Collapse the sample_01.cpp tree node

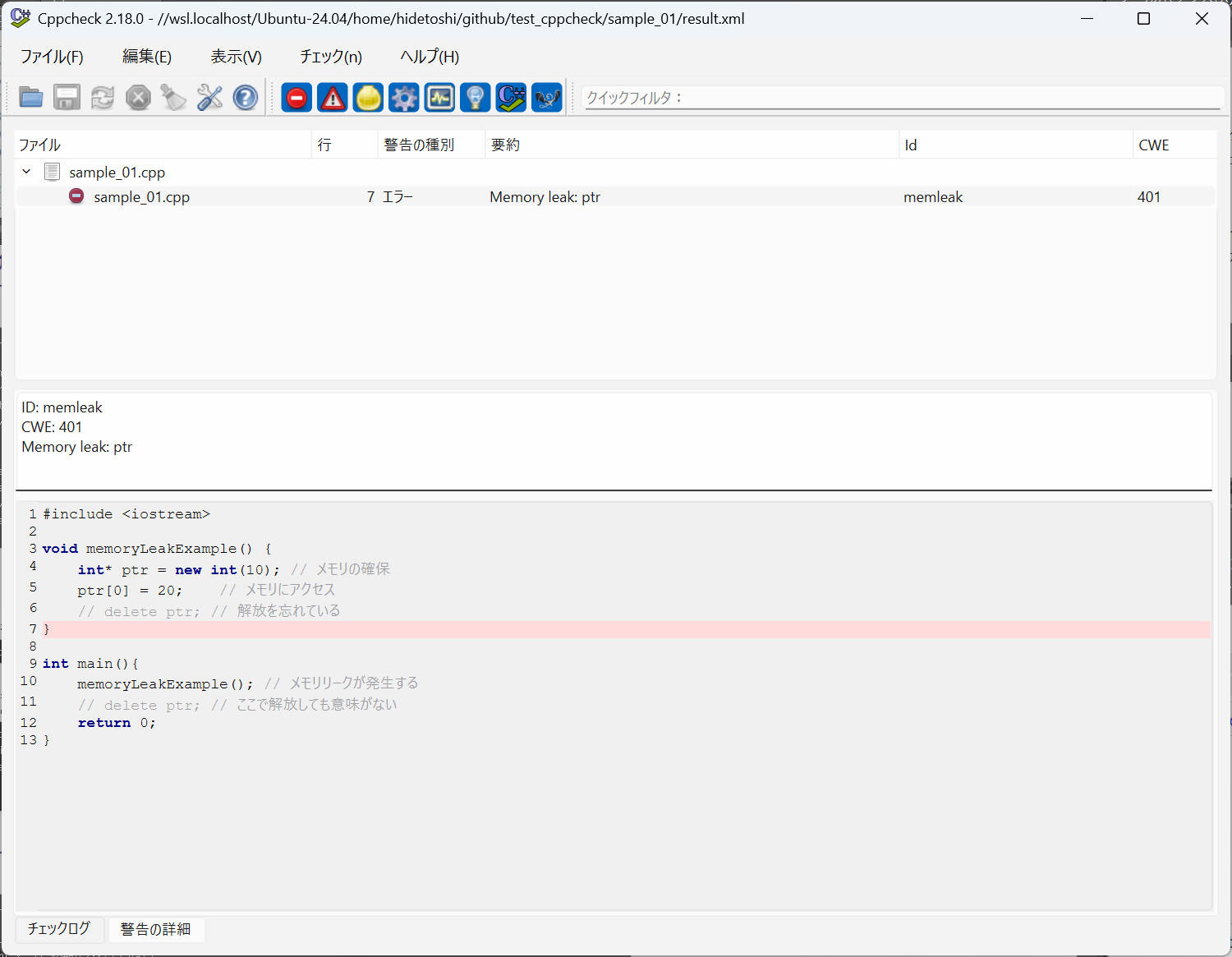point(26,172)
